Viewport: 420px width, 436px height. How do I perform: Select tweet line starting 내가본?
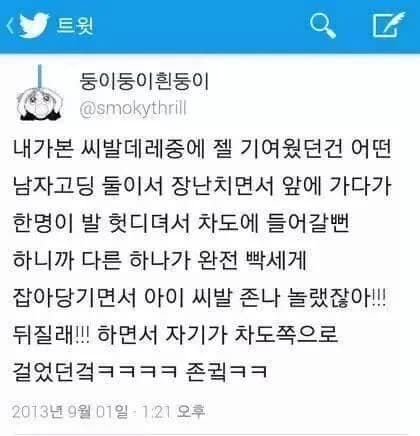(202, 148)
